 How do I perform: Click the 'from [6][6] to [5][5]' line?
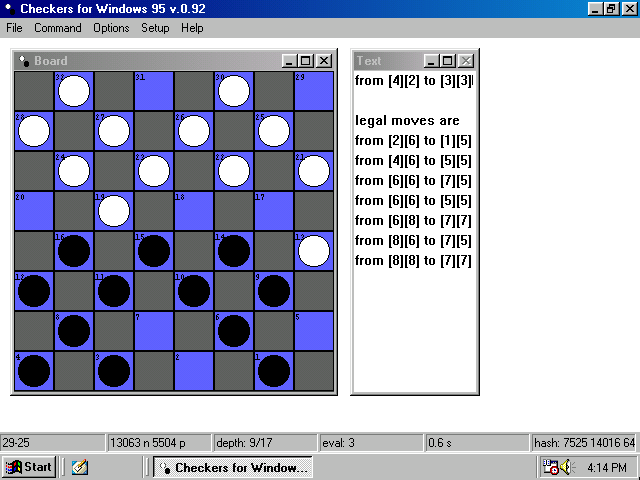(413, 201)
